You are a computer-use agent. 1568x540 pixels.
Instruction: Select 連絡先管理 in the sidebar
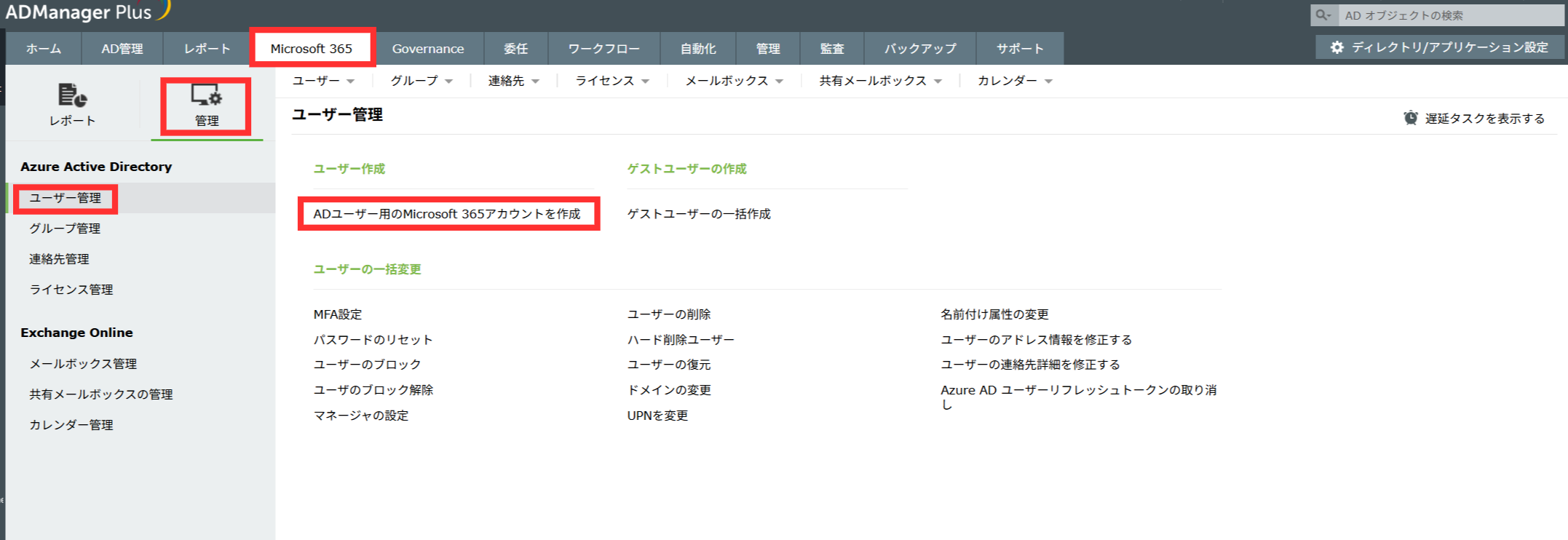pyautogui.click(x=59, y=259)
